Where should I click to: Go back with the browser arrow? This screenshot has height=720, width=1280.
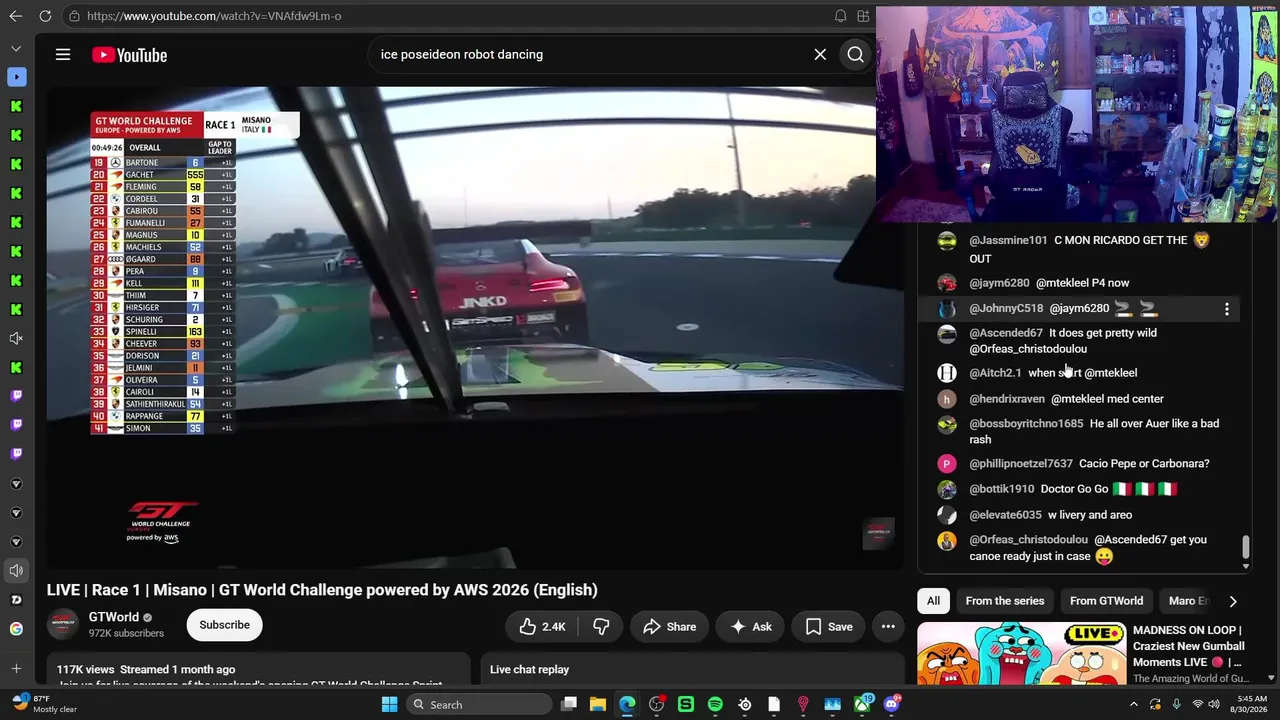(x=16, y=16)
